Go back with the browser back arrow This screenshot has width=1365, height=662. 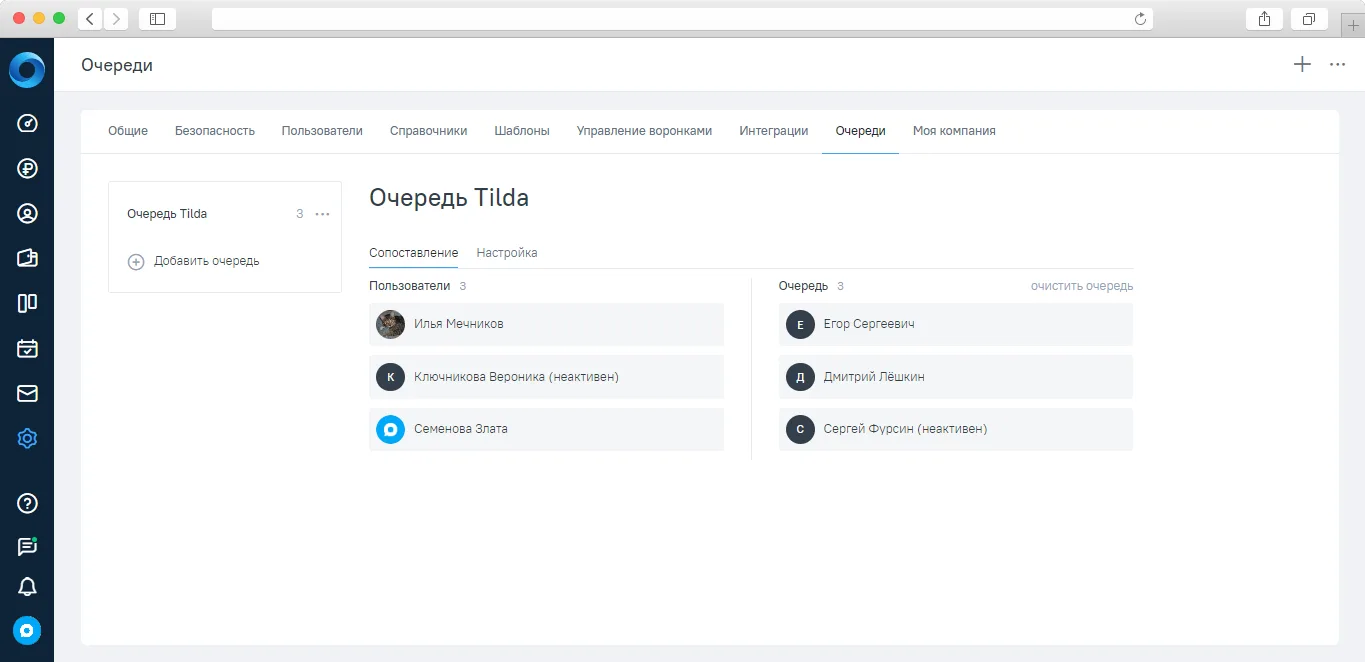[x=90, y=18]
